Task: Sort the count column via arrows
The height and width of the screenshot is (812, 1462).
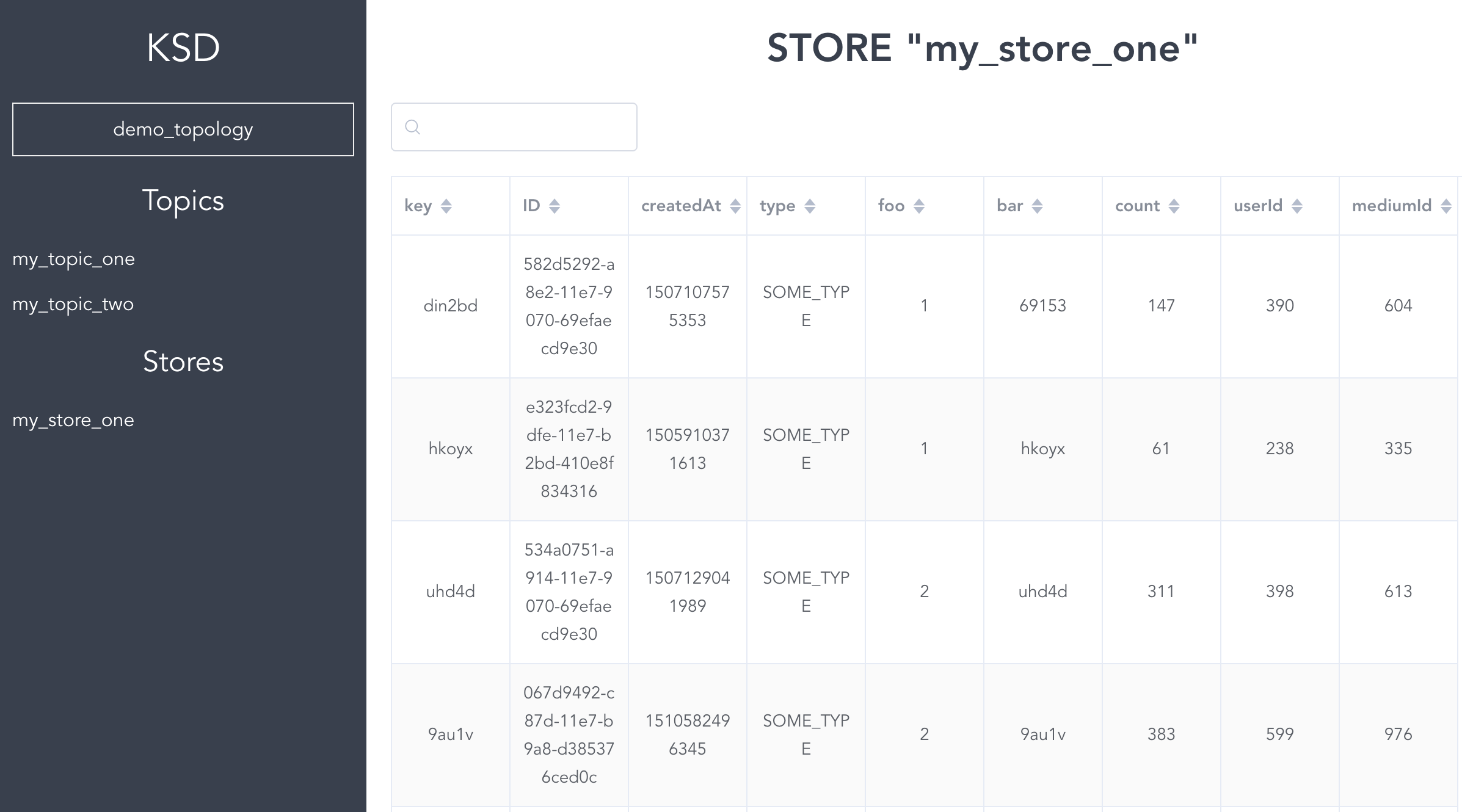Action: pyautogui.click(x=1174, y=206)
